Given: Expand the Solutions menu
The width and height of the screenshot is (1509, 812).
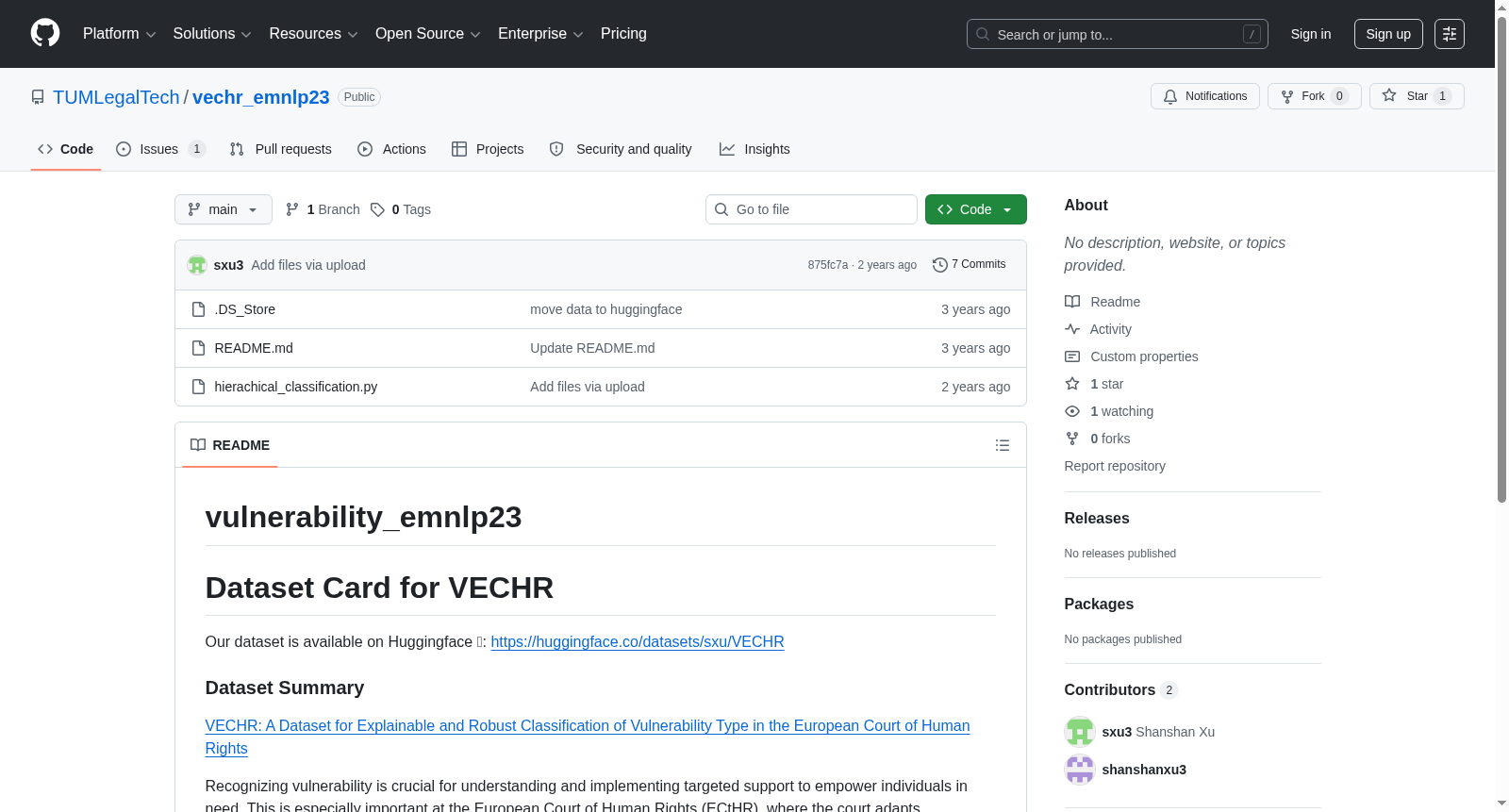Looking at the screenshot, I should [x=212, y=34].
